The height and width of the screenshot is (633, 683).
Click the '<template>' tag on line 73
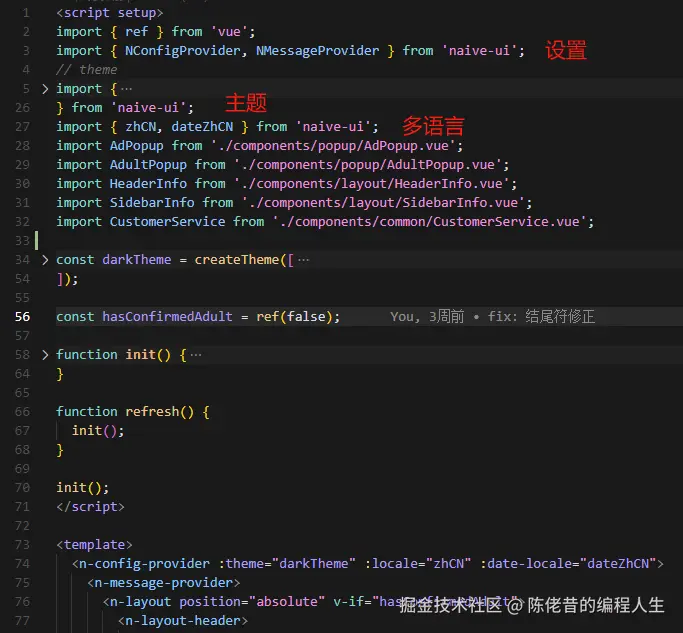(x=95, y=545)
